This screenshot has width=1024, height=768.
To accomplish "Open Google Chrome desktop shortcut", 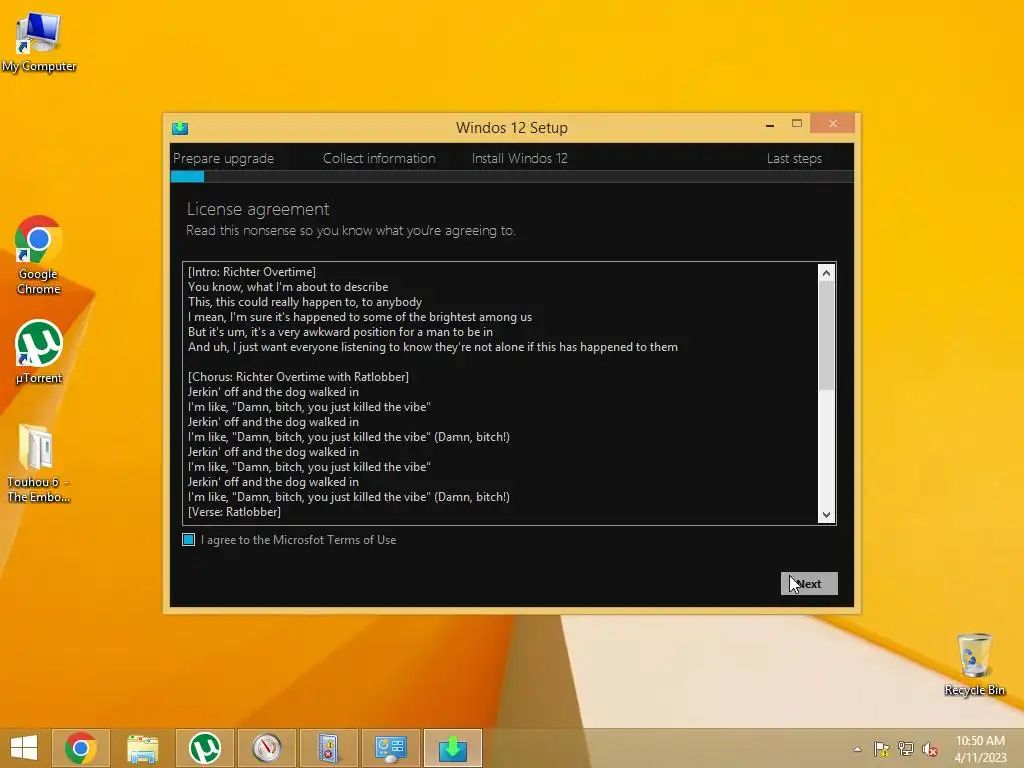I will click(39, 255).
